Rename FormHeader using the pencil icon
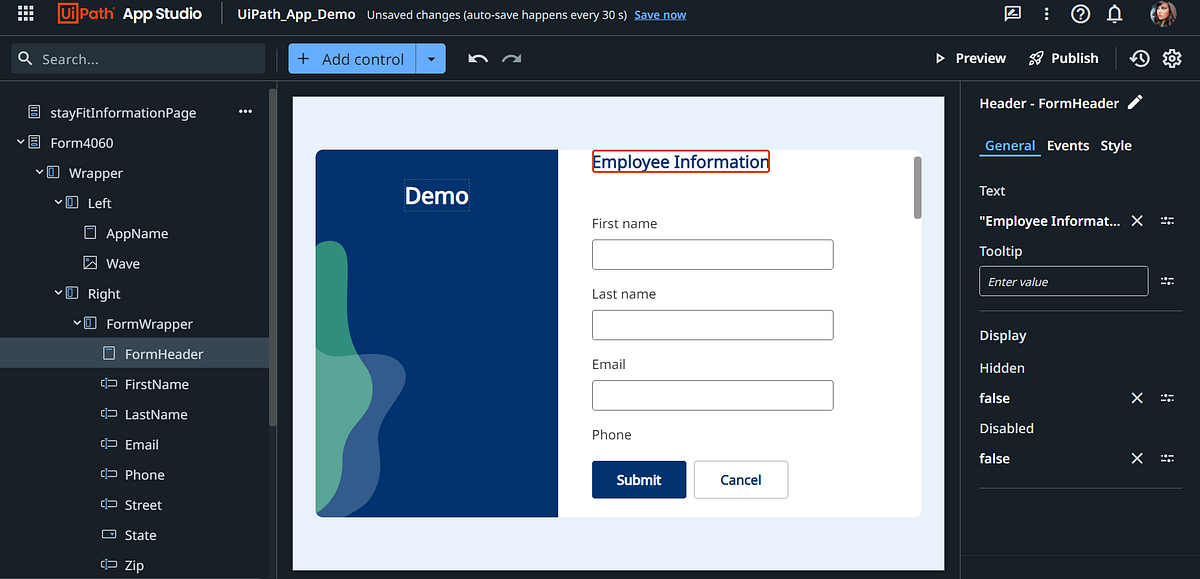 coord(1135,102)
